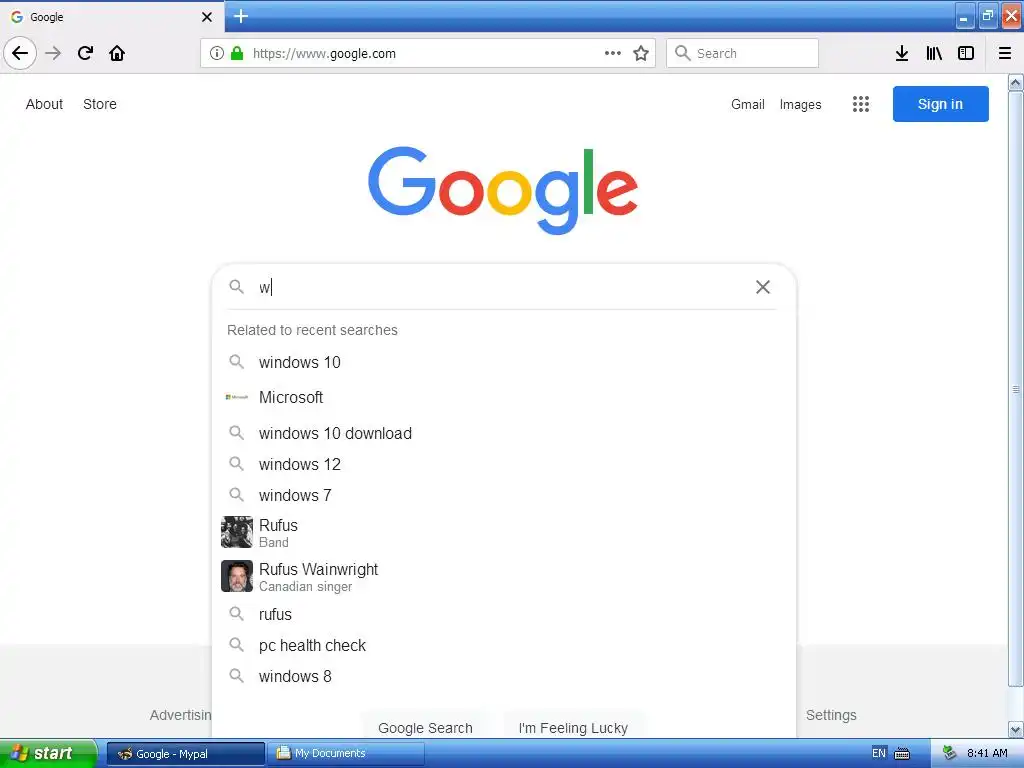Switch to My Documents taskbar button

(x=346, y=754)
